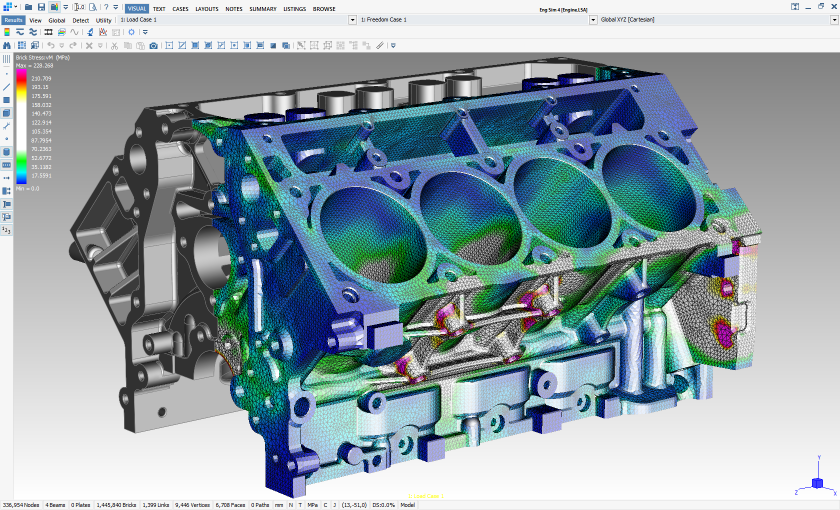Screen dimensions: 840x510
Task: Click the Save disk icon
Action: click(x=41, y=7)
